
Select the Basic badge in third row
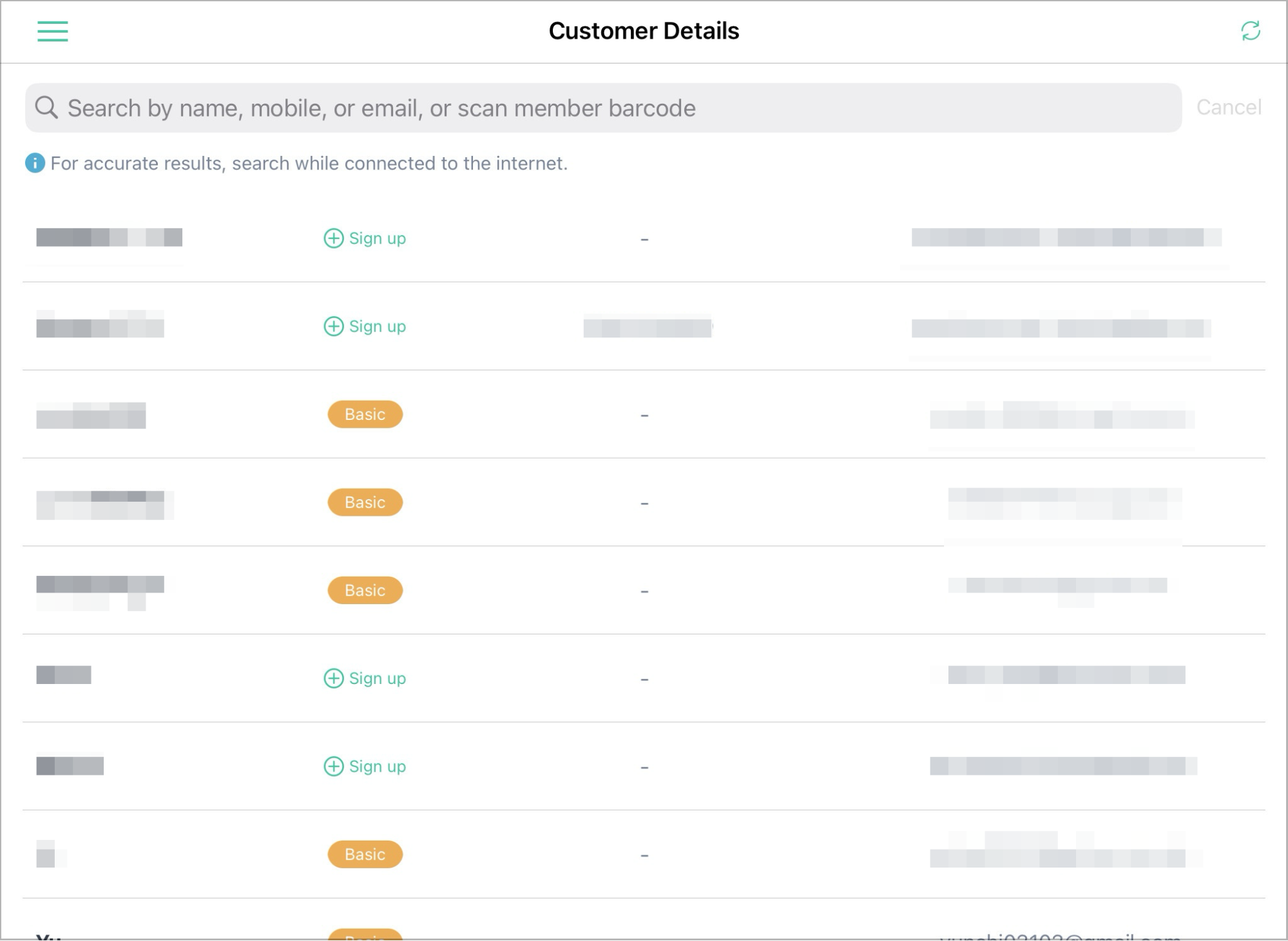point(365,414)
